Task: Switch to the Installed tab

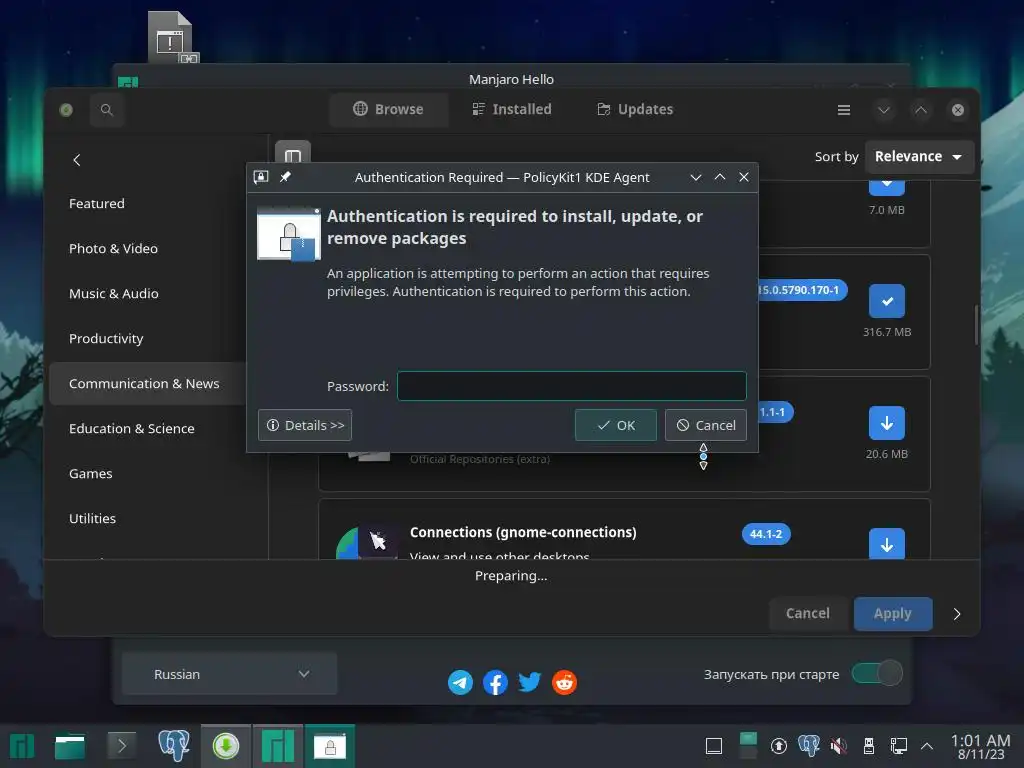Action: (x=512, y=109)
